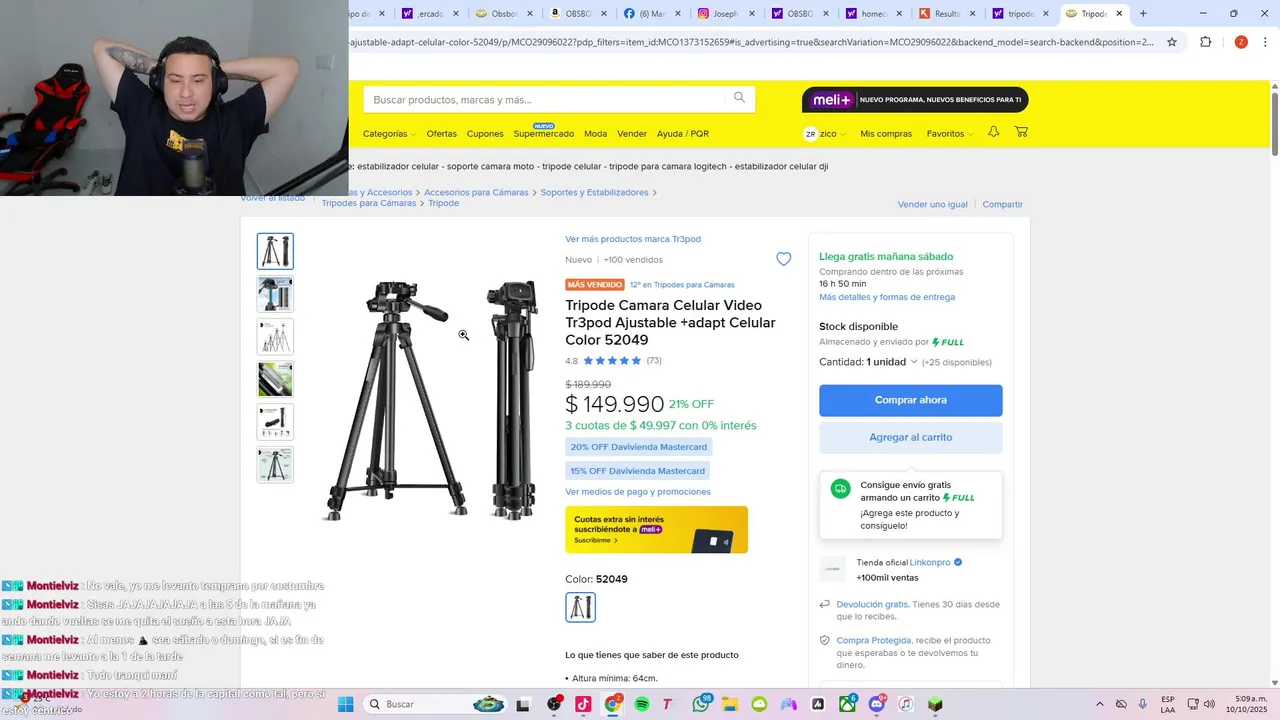Bookmark this page with the star icon
The width and height of the screenshot is (1280, 720).
tap(1172, 42)
